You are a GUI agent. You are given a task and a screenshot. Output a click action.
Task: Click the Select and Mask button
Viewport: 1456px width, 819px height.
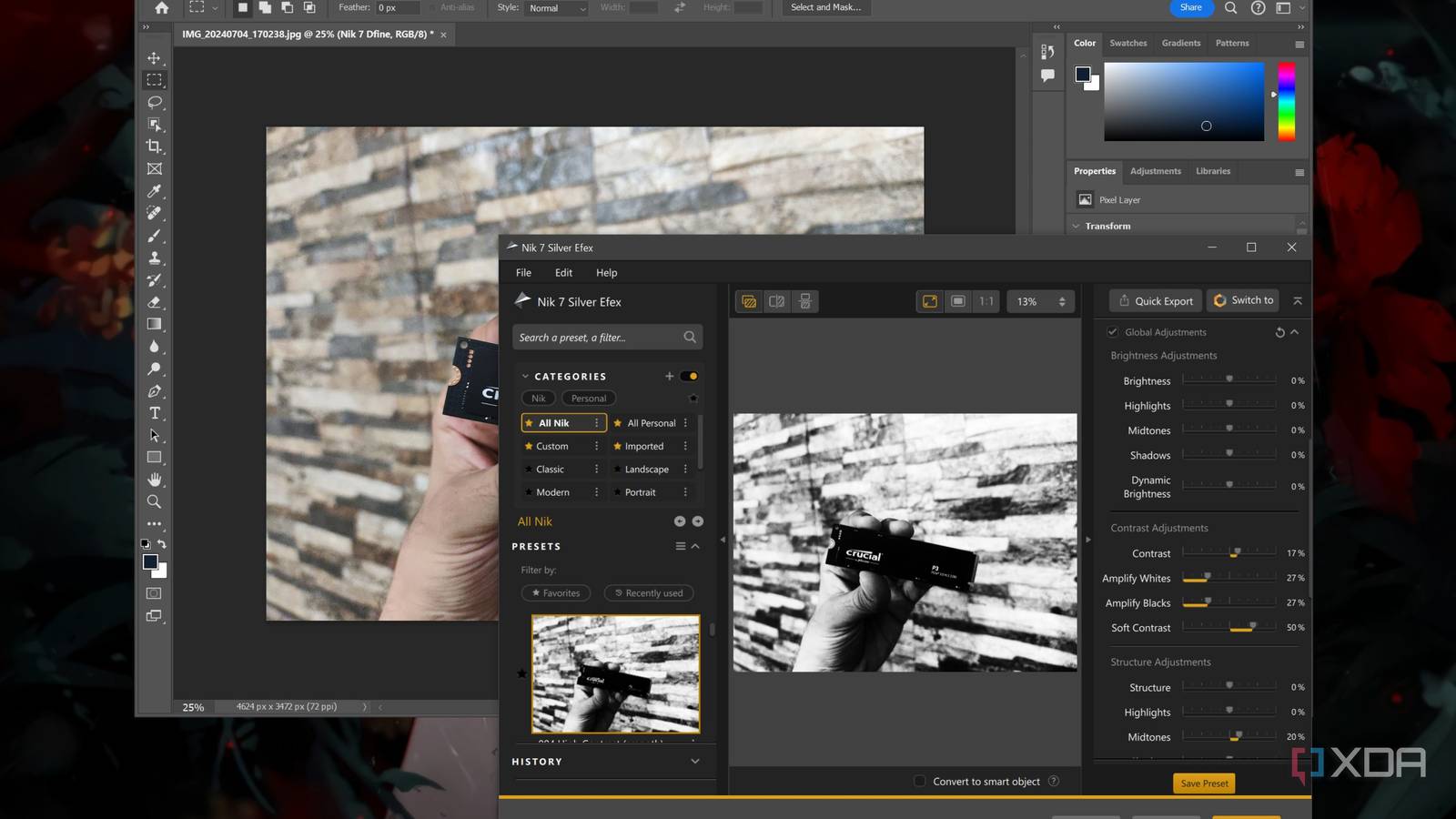pos(825,7)
